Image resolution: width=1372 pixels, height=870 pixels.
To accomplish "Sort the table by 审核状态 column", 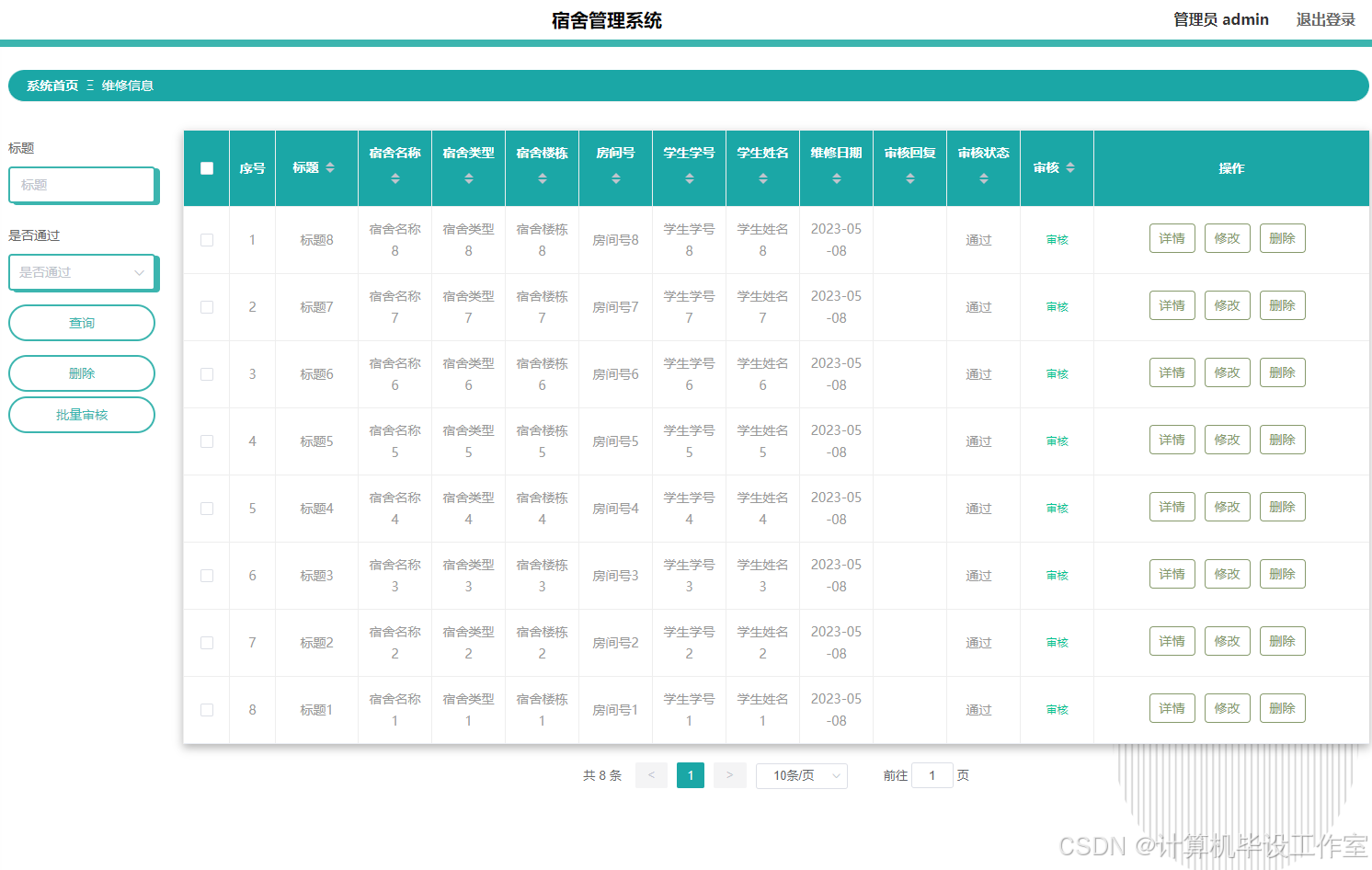I will coord(983,177).
